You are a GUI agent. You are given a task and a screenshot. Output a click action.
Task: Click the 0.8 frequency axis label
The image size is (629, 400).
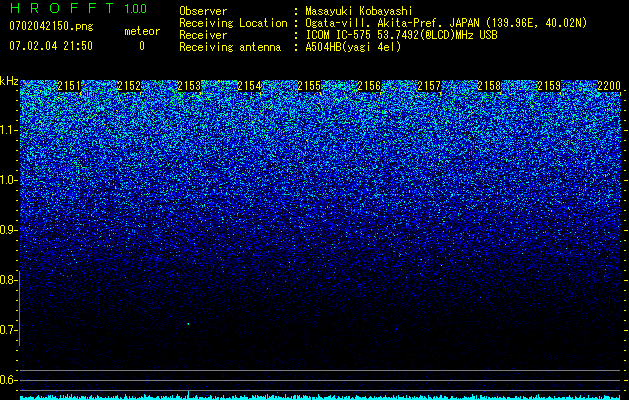pos(8,280)
